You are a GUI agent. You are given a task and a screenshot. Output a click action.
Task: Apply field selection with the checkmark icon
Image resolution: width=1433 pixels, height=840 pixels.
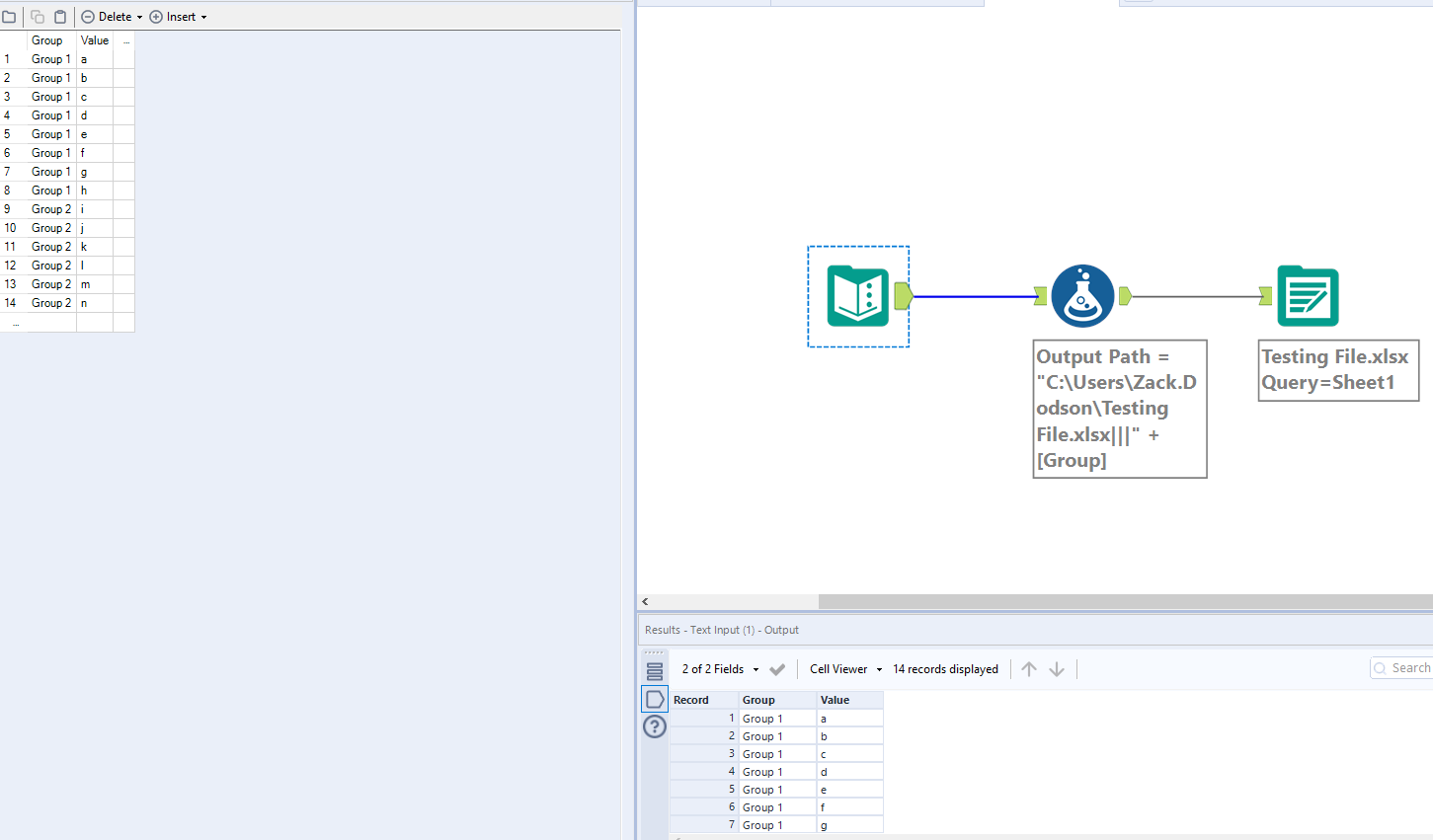click(x=777, y=668)
